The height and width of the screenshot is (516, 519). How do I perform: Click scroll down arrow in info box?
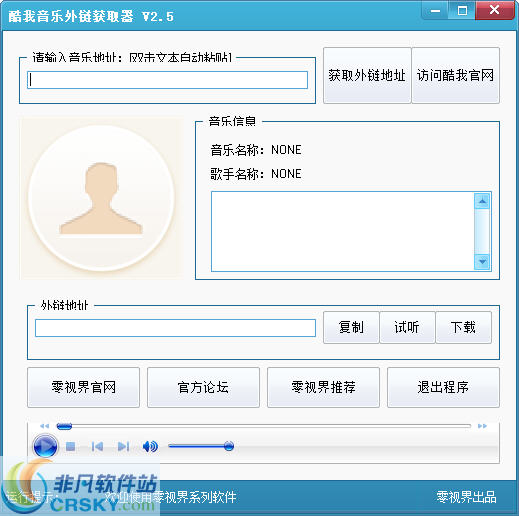coord(482,262)
